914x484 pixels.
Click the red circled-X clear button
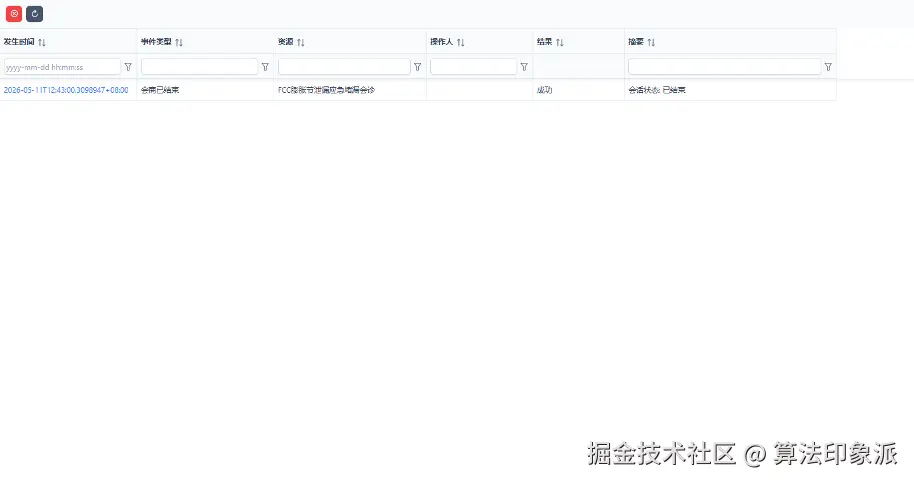tap(14, 13)
